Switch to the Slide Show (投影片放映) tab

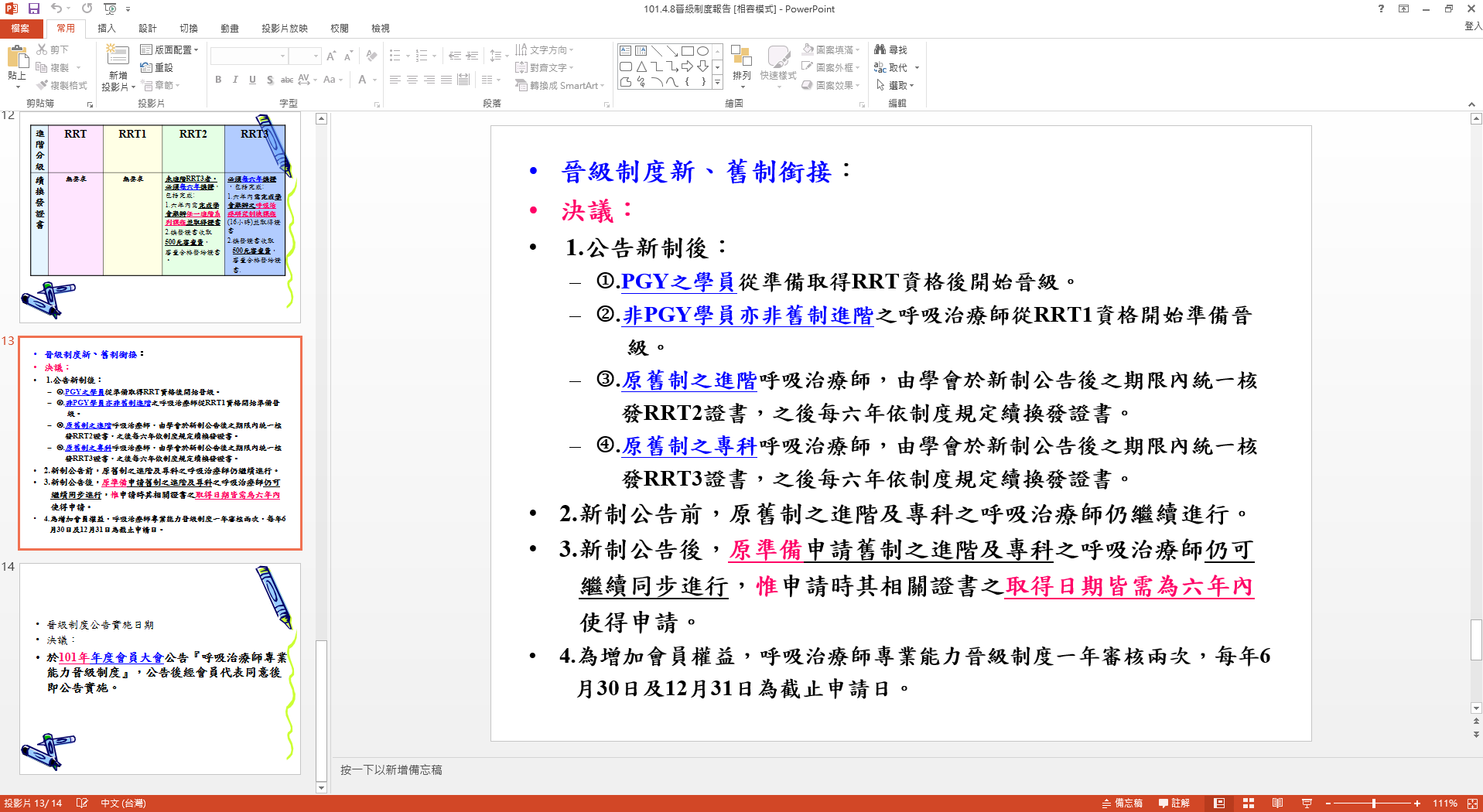tap(284, 29)
